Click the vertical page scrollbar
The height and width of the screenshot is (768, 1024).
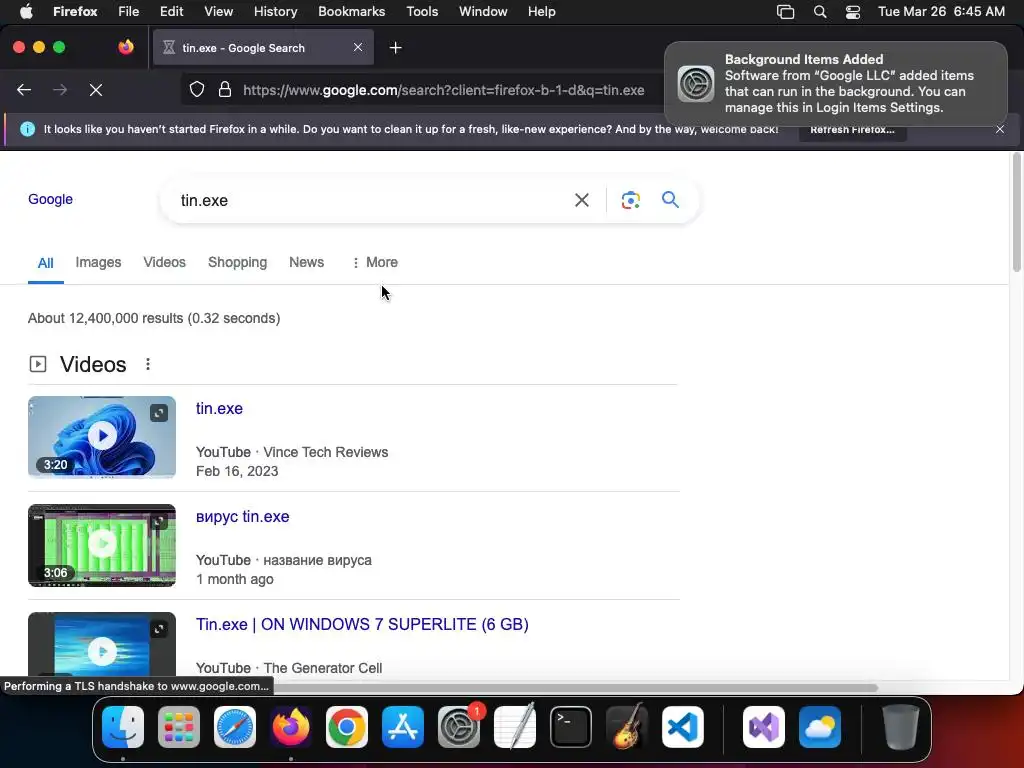(x=1016, y=212)
